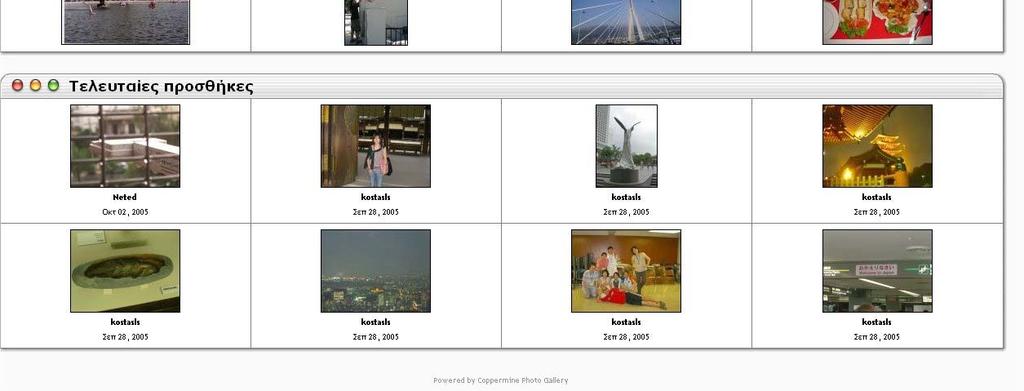Open the narrow person thumbnail in the top row
1024x391 pixels.
pyautogui.click(x=376, y=22)
